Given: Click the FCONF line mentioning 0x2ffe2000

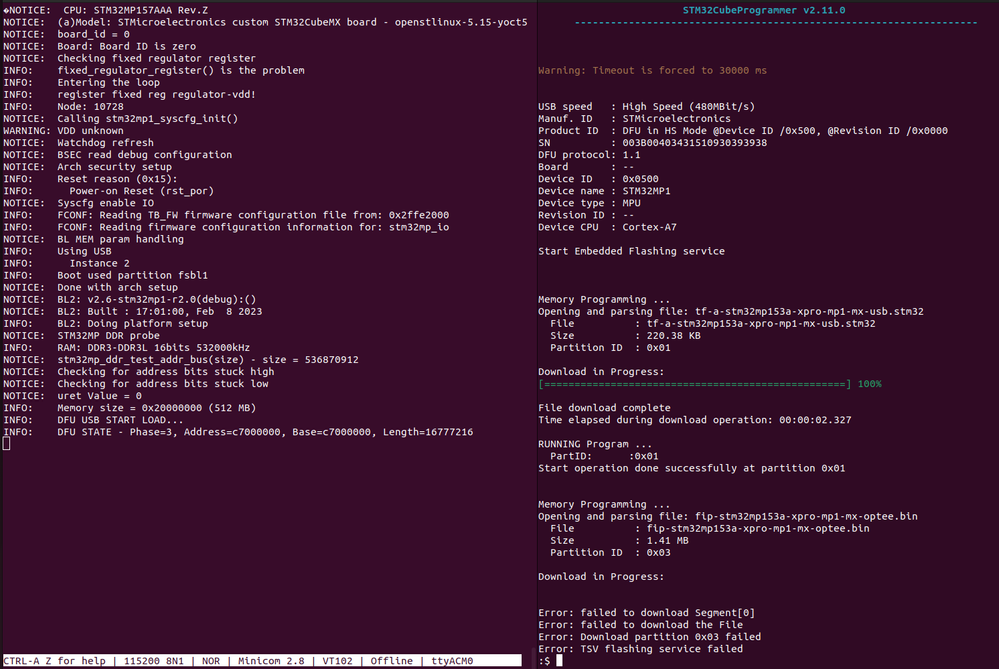Looking at the screenshot, I should (226, 215).
